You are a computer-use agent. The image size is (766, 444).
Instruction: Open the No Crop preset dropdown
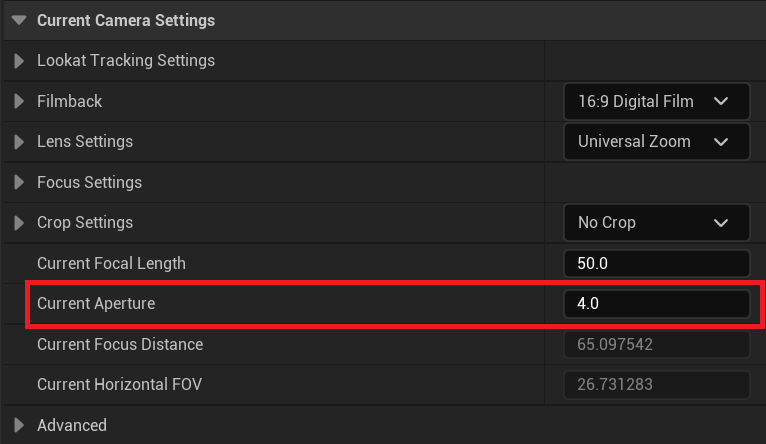(x=657, y=223)
